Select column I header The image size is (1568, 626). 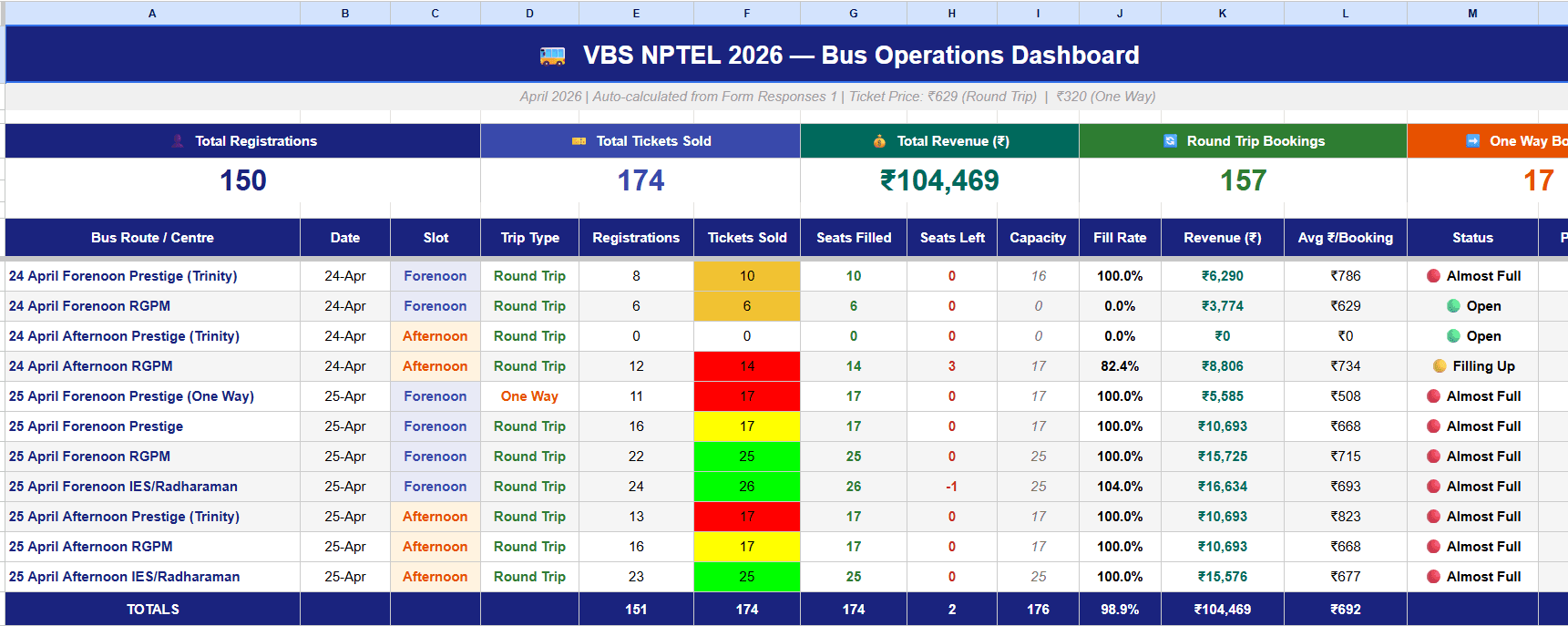1038,13
